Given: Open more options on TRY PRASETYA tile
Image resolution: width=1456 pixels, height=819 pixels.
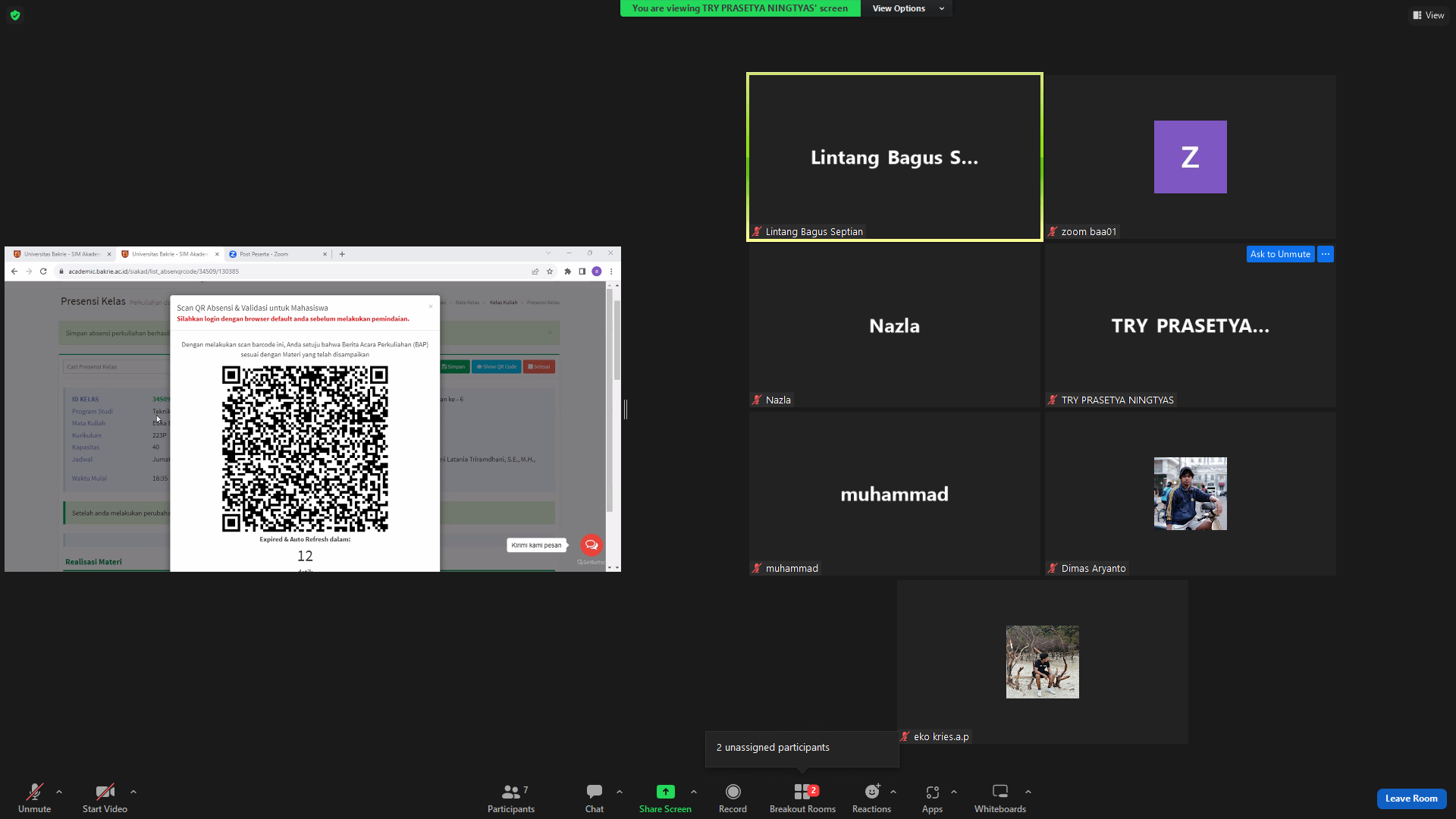Looking at the screenshot, I should pos(1326,254).
